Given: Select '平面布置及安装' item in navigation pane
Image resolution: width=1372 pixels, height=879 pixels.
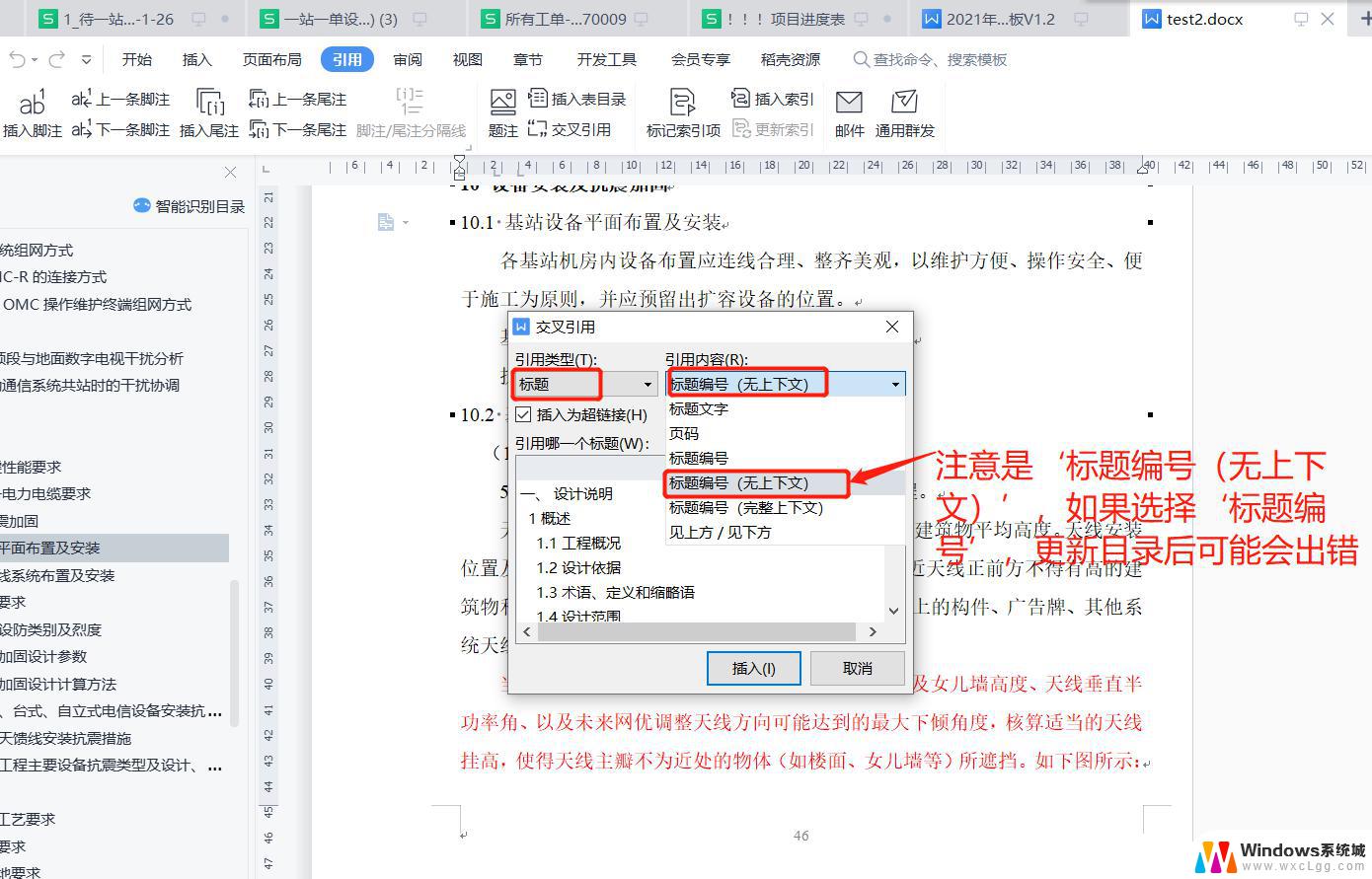Looking at the screenshot, I should 114,548.
